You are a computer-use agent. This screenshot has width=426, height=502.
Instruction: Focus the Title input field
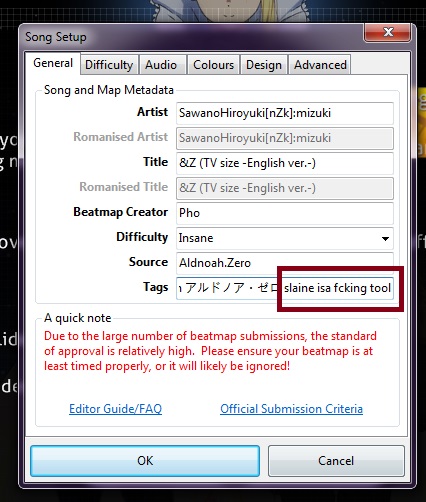tap(285, 163)
